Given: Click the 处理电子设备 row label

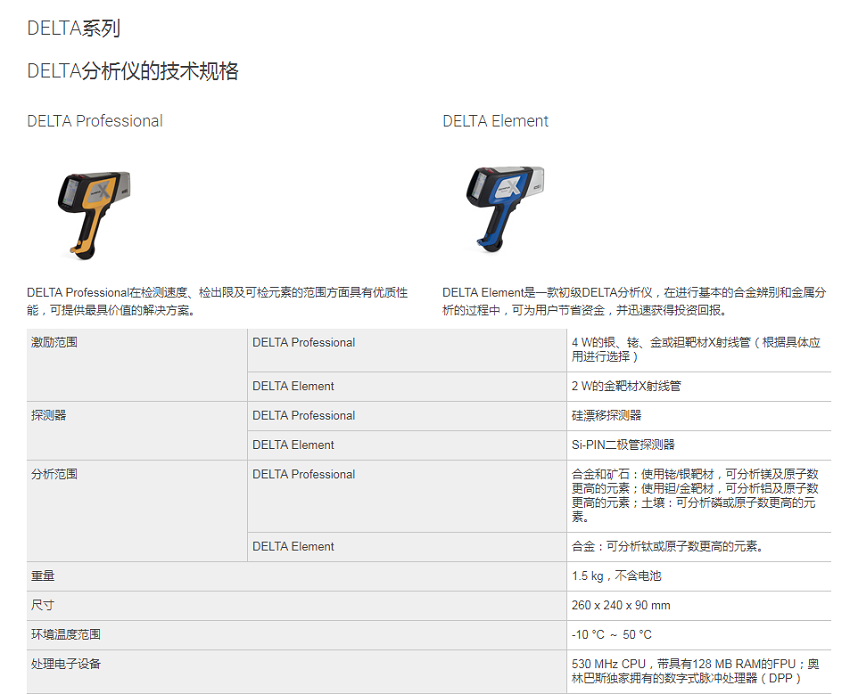Looking at the screenshot, I should point(66,663).
